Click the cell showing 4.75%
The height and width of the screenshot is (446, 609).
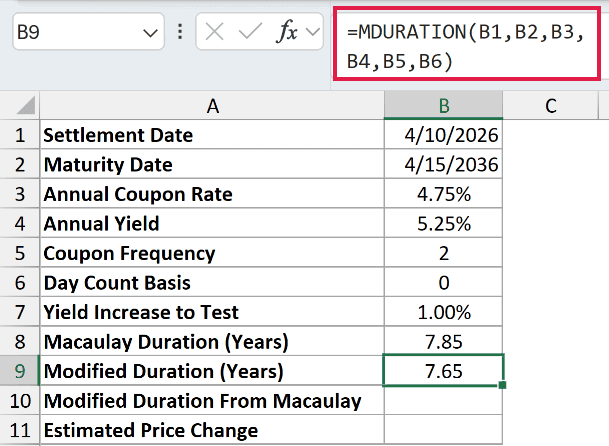pyautogui.click(x=444, y=194)
